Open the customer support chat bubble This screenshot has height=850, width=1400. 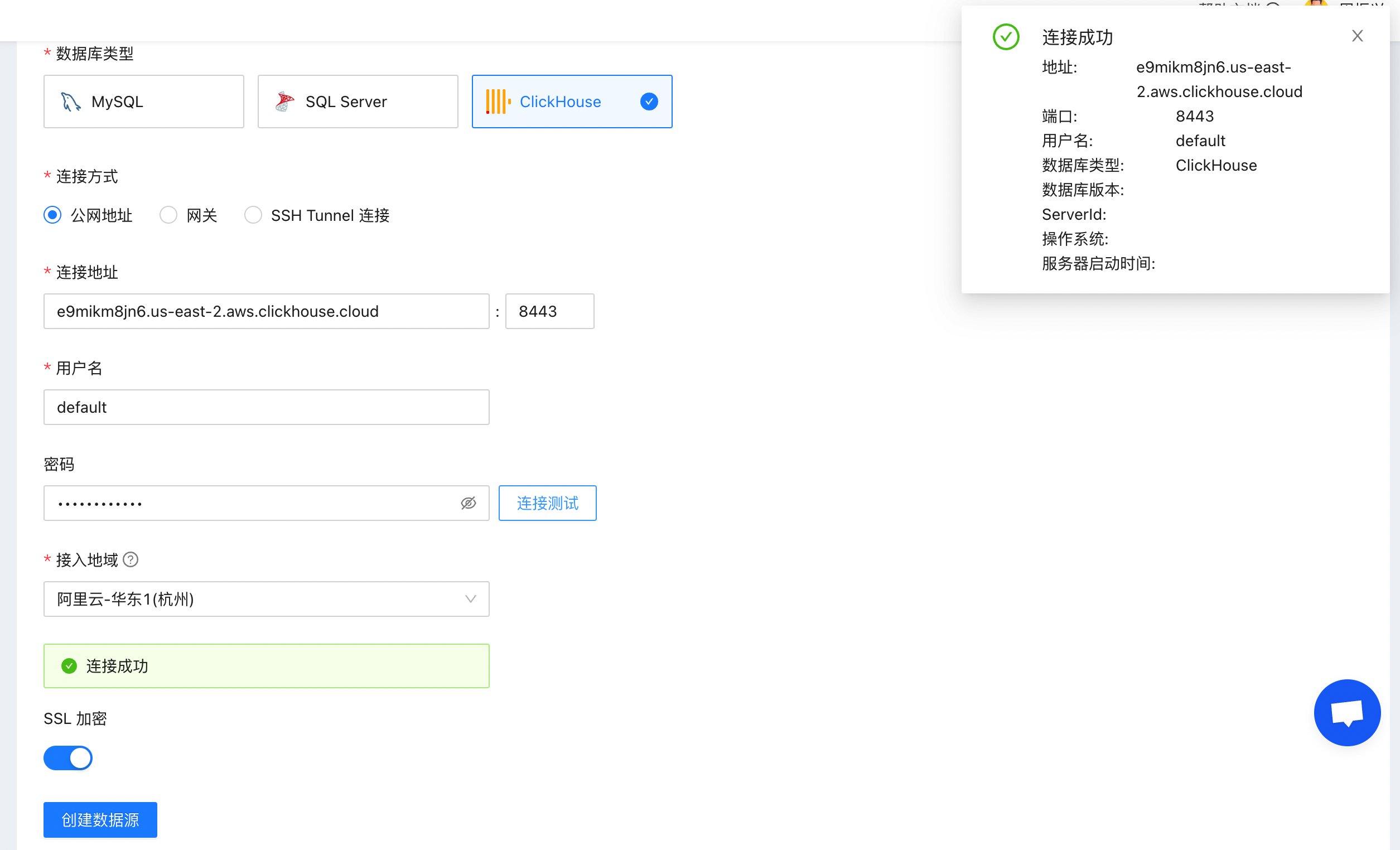pos(1346,712)
